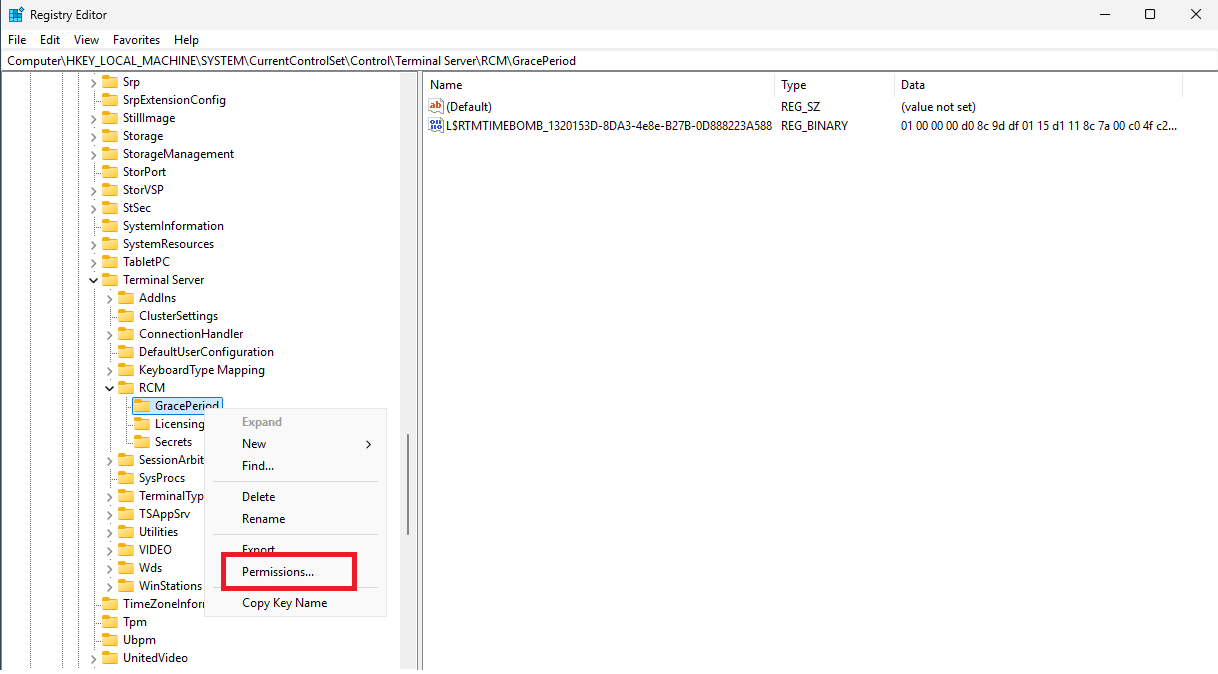This screenshot has width=1218, height=674.
Task: Click Delete in the context menu
Action: pyautogui.click(x=258, y=497)
